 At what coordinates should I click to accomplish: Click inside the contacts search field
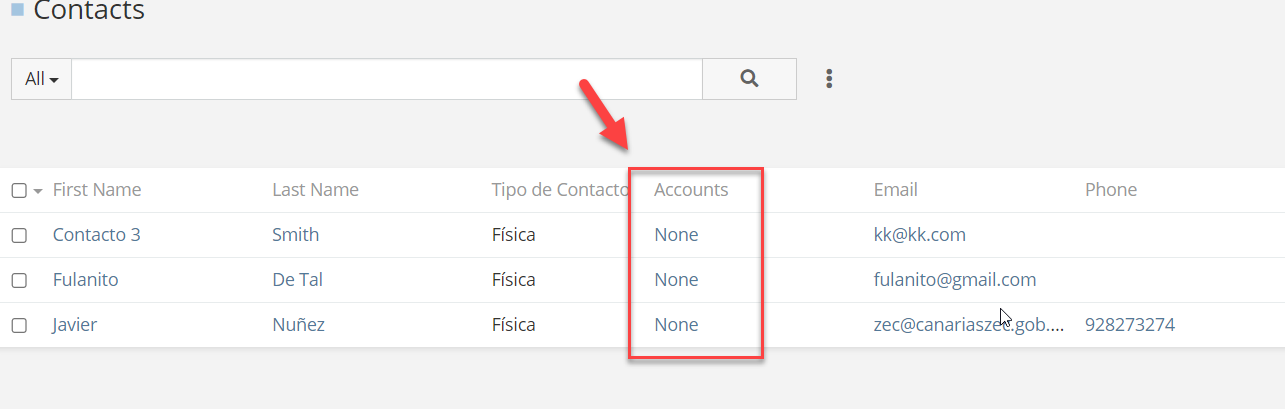pos(386,79)
